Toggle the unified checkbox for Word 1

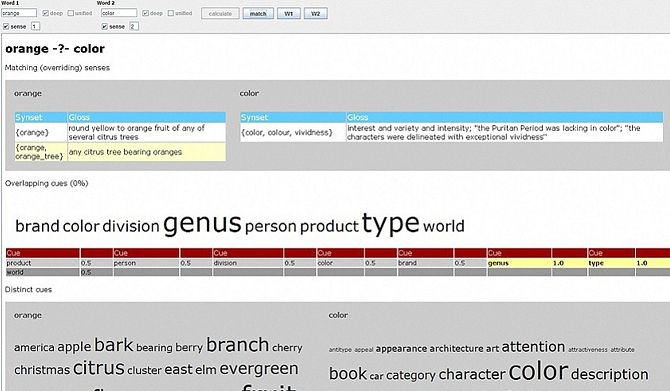[x=71, y=13]
